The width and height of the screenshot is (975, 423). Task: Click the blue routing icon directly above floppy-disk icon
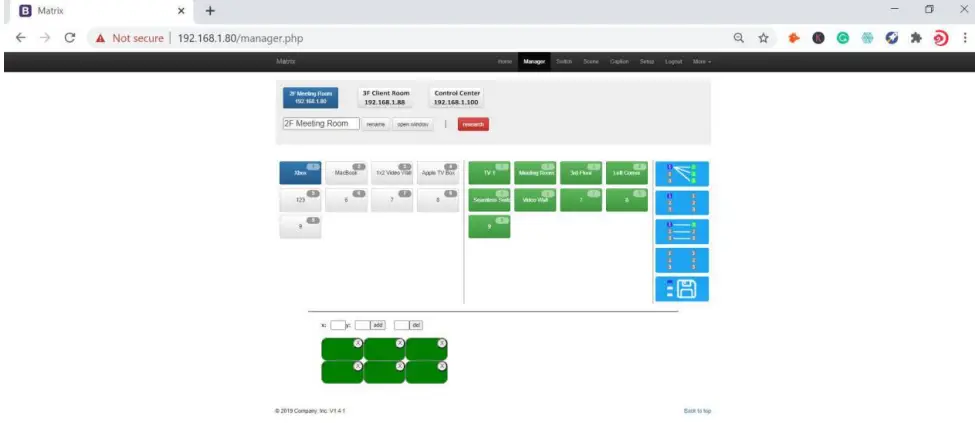pos(682,260)
